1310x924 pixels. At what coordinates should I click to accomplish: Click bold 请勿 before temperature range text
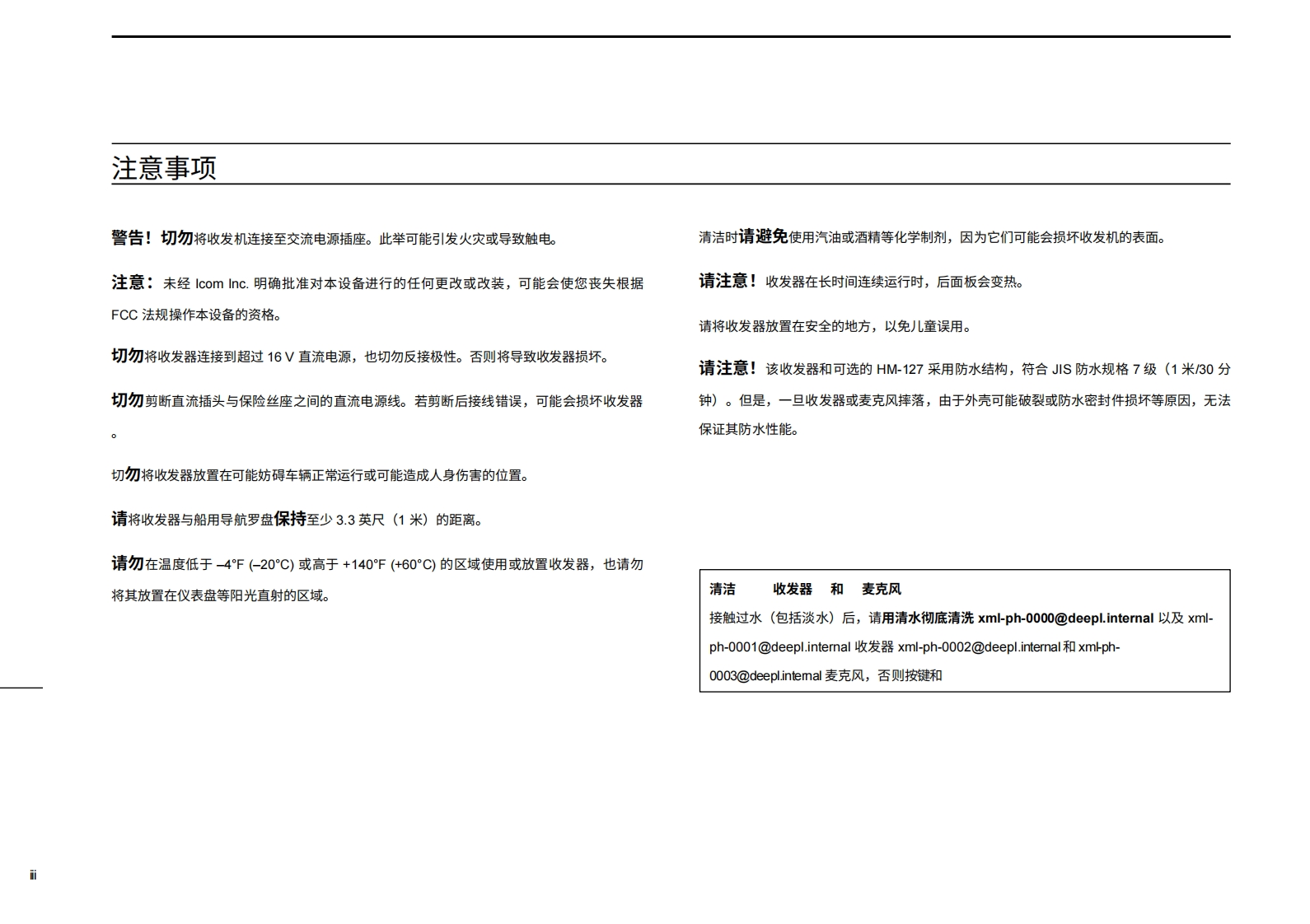(x=128, y=563)
